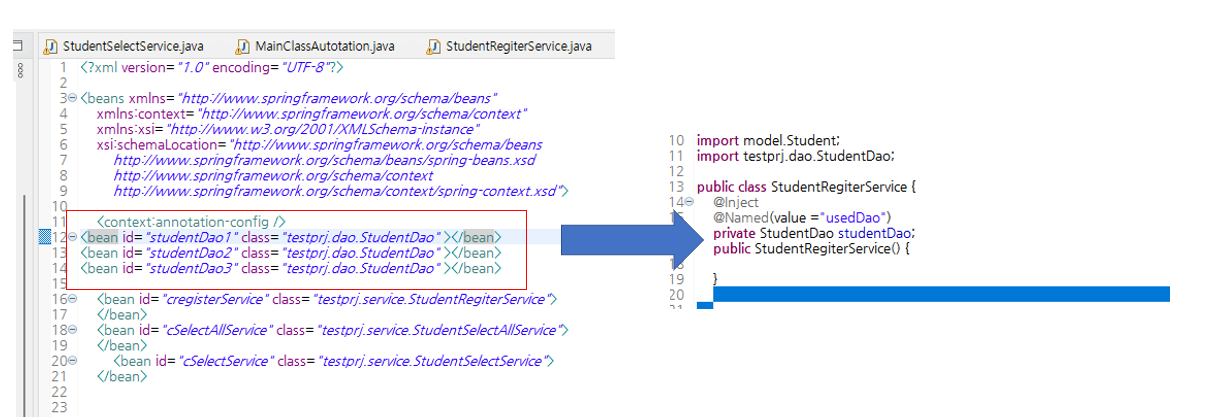
Task: Place cursor on xmlns:context attribute line
Action: pos(312,114)
